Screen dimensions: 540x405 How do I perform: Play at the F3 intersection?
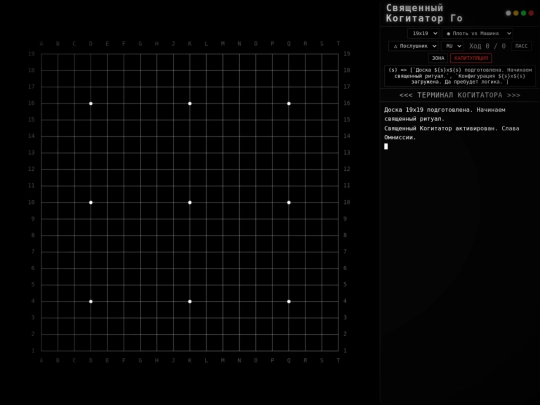click(x=124, y=318)
